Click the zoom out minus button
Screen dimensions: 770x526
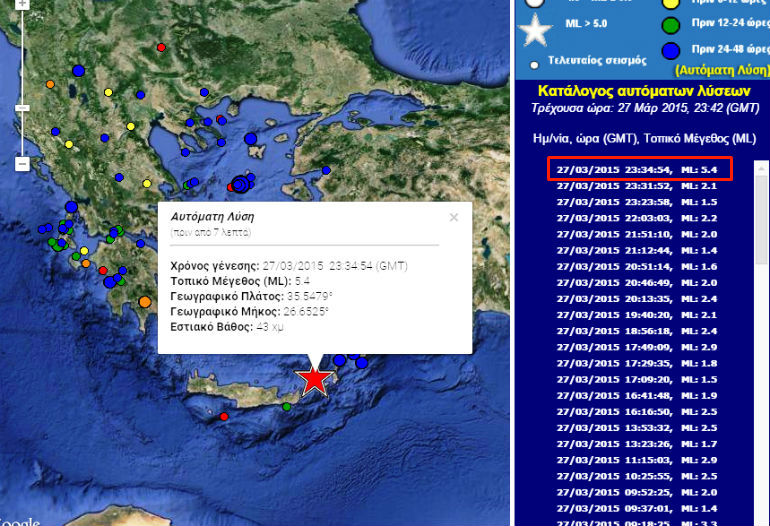(x=22, y=164)
